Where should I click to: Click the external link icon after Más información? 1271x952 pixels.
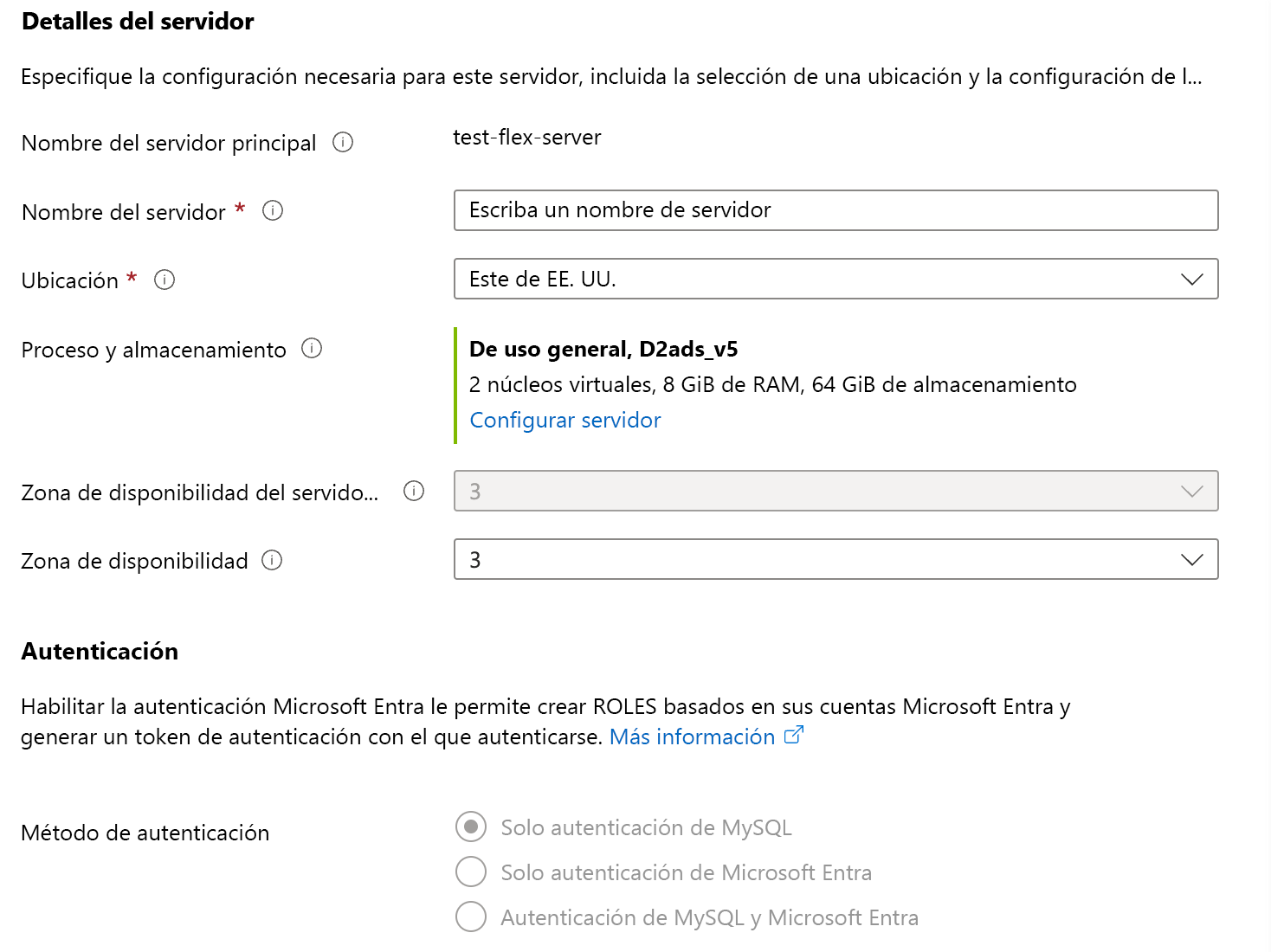(793, 735)
